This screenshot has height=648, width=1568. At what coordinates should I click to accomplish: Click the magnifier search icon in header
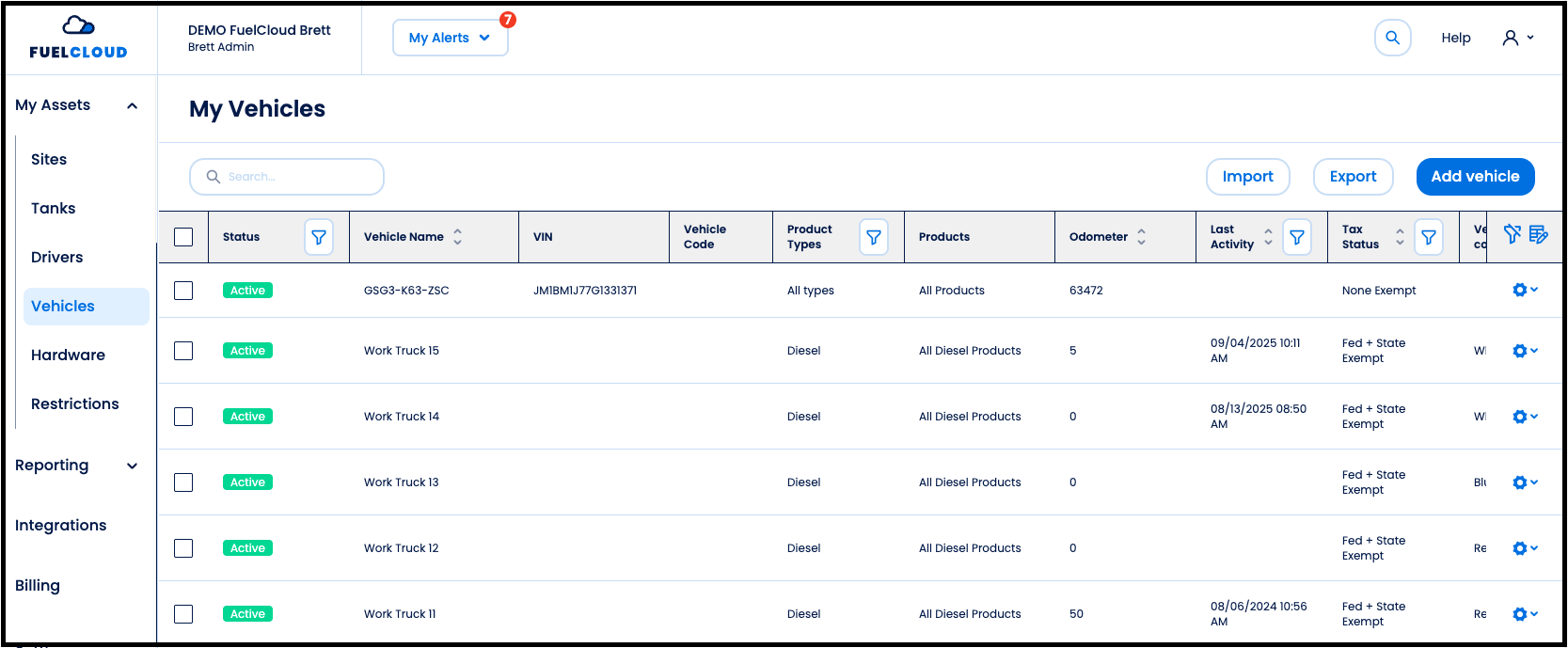pos(1392,38)
